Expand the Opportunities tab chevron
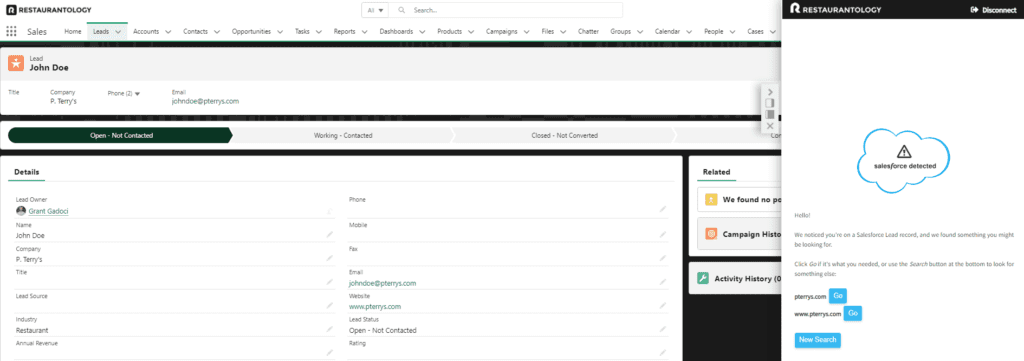This screenshot has width=1024, height=361. click(280, 31)
